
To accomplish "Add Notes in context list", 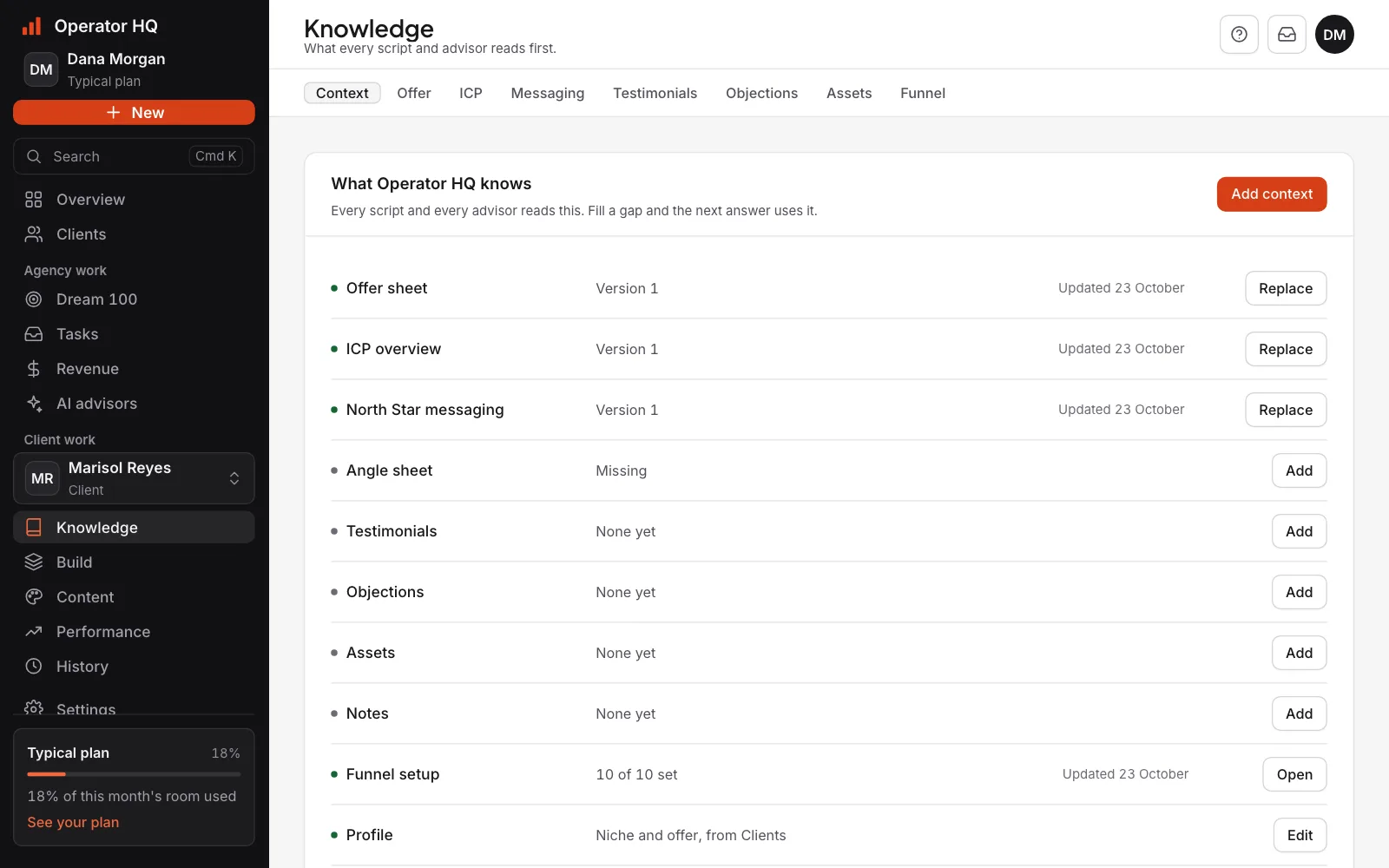I will click(x=1299, y=713).
